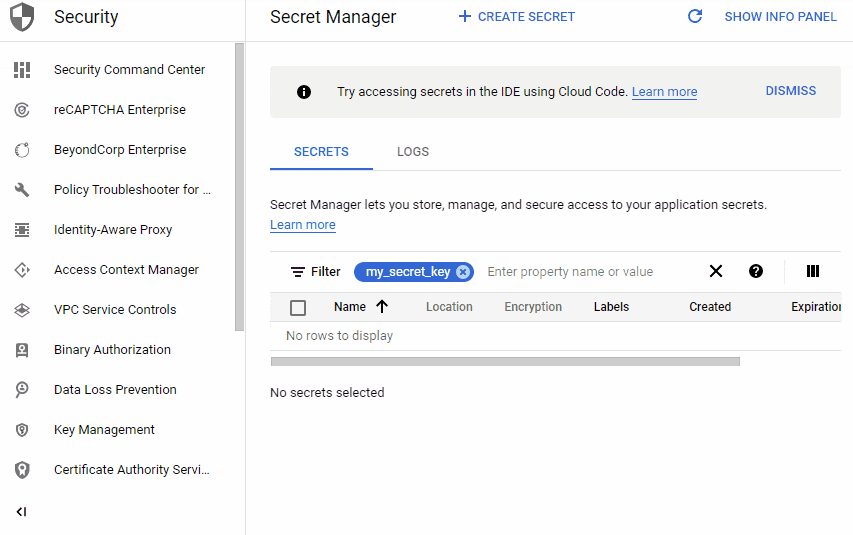Open Security Command Center page
This screenshot has width=853, height=535.
coord(129,70)
